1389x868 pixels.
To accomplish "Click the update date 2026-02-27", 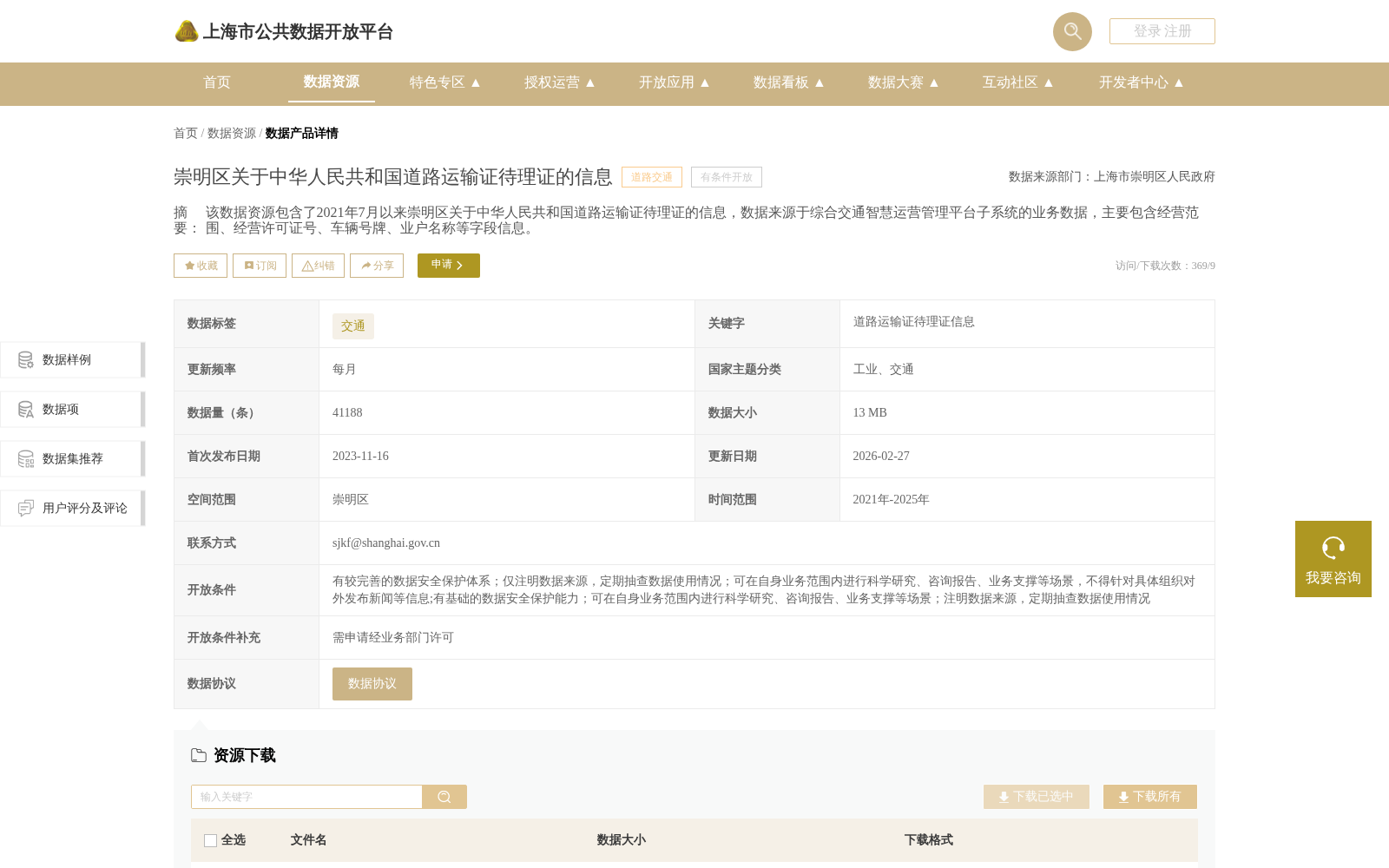I will coord(881,457).
